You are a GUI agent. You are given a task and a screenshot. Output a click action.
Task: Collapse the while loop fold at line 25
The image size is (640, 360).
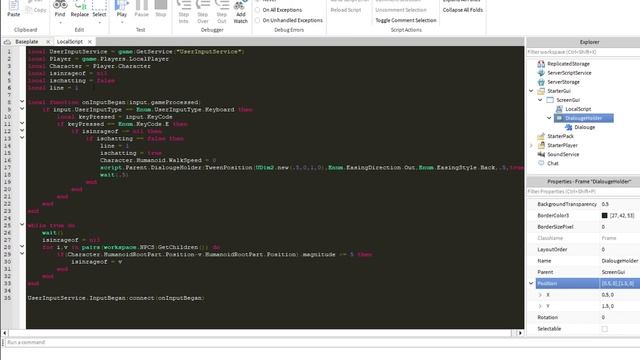pyautogui.click(x=22, y=225)
